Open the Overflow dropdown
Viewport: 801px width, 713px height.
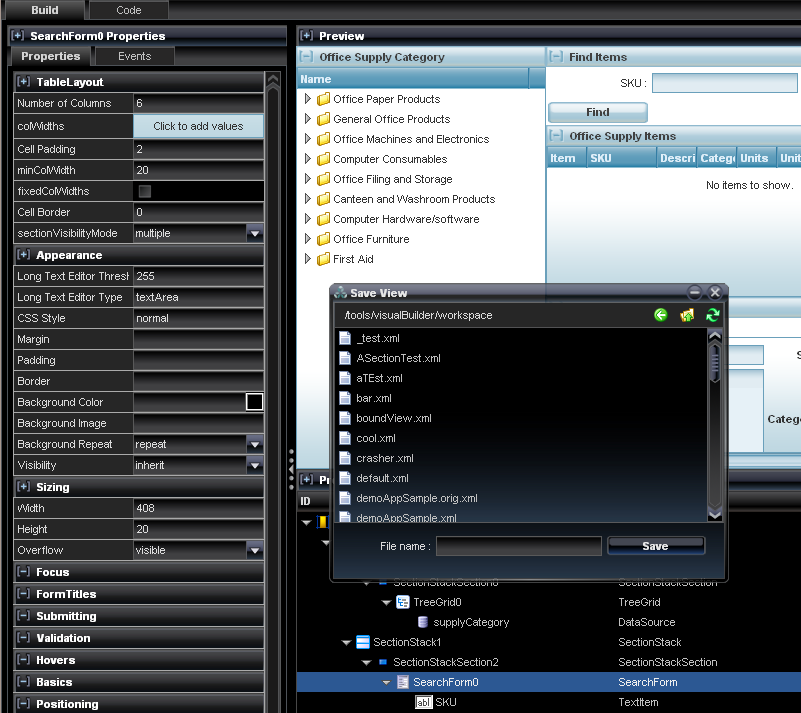(x=254, y=550)
